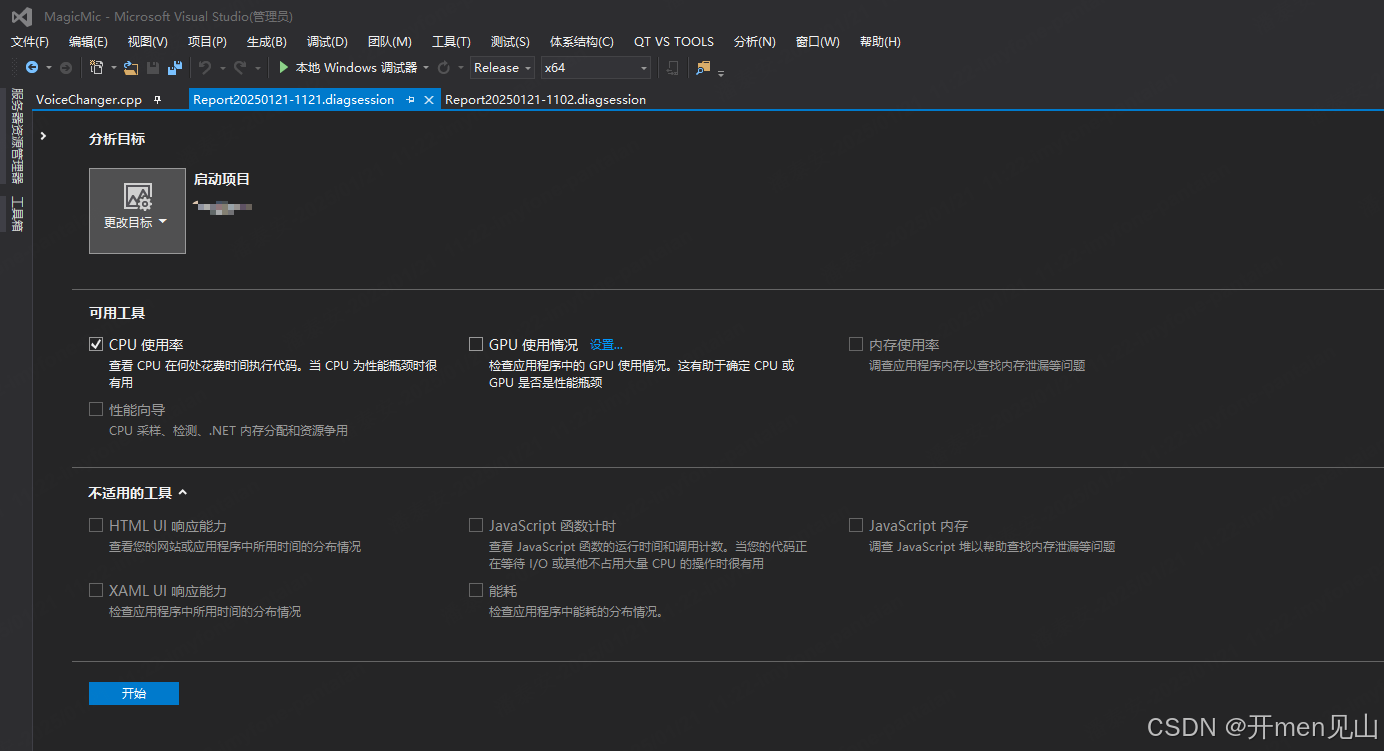The height and width of the screenshot is (751, 1384).
Task: Click the blue Start button
Action: click(134, 693)
